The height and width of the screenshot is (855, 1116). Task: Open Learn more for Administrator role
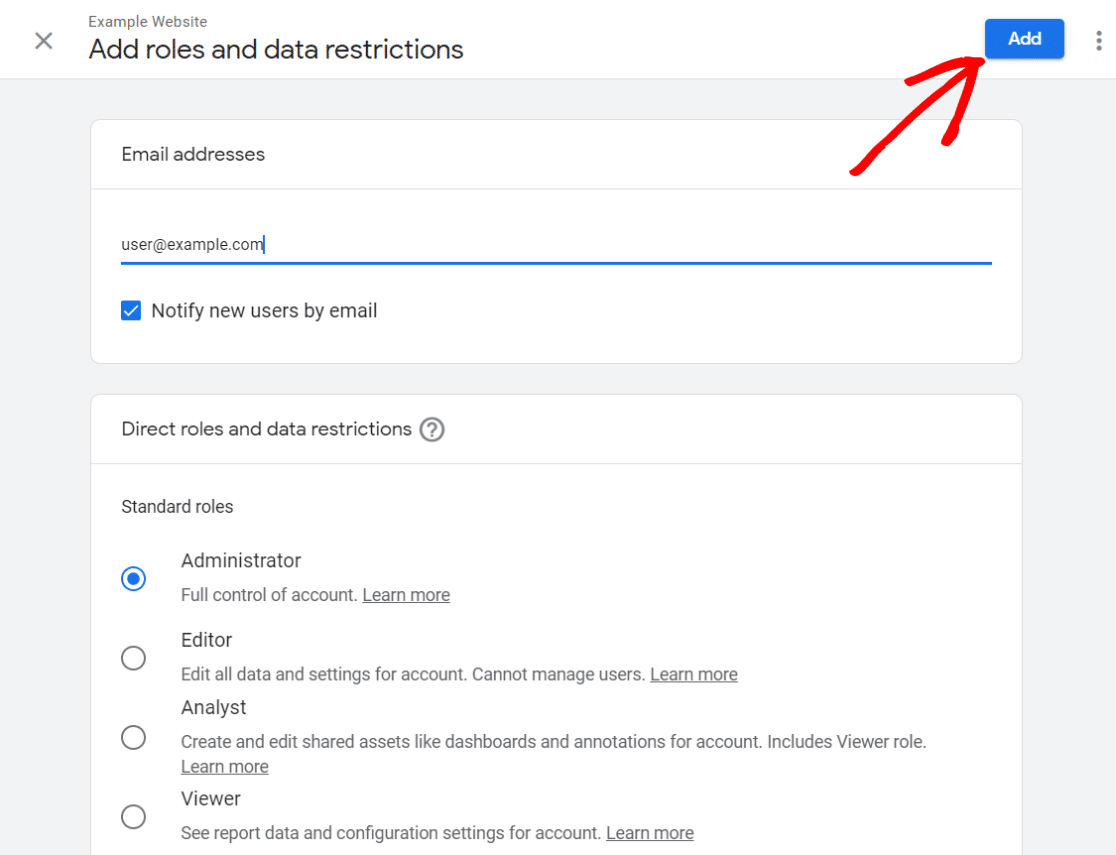point(406,594)
